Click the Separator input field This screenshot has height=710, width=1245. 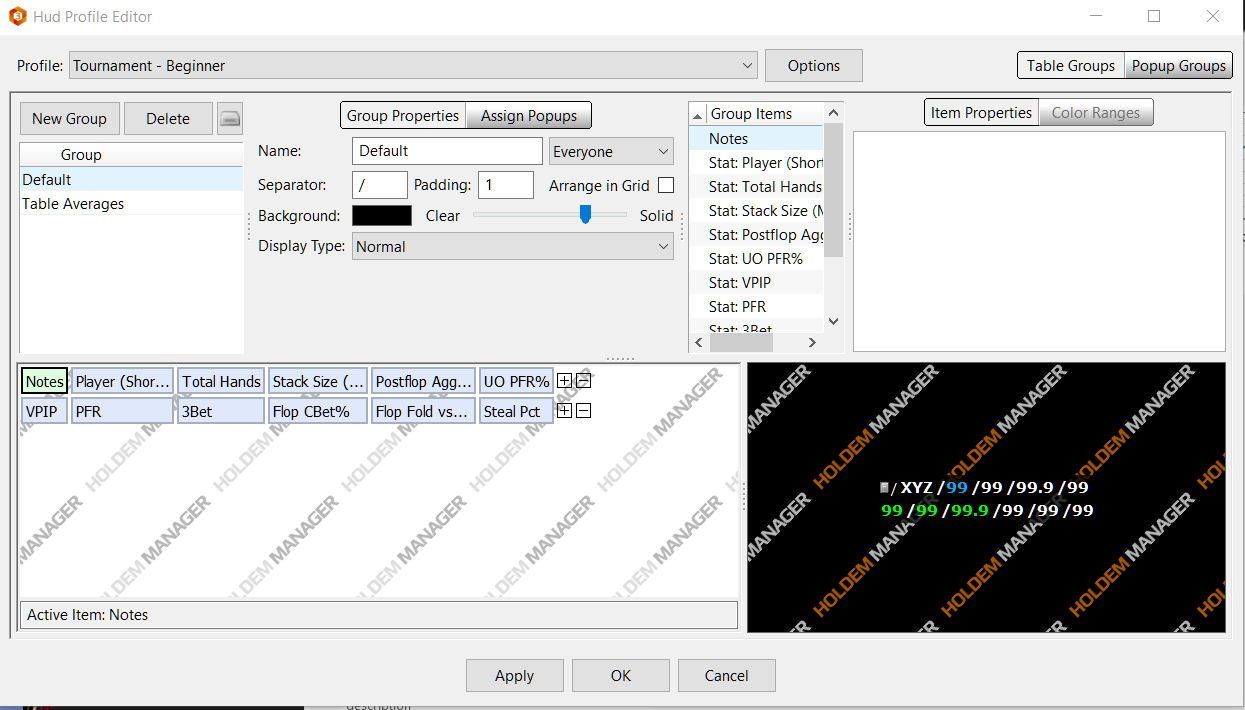(x=380, y=185)
